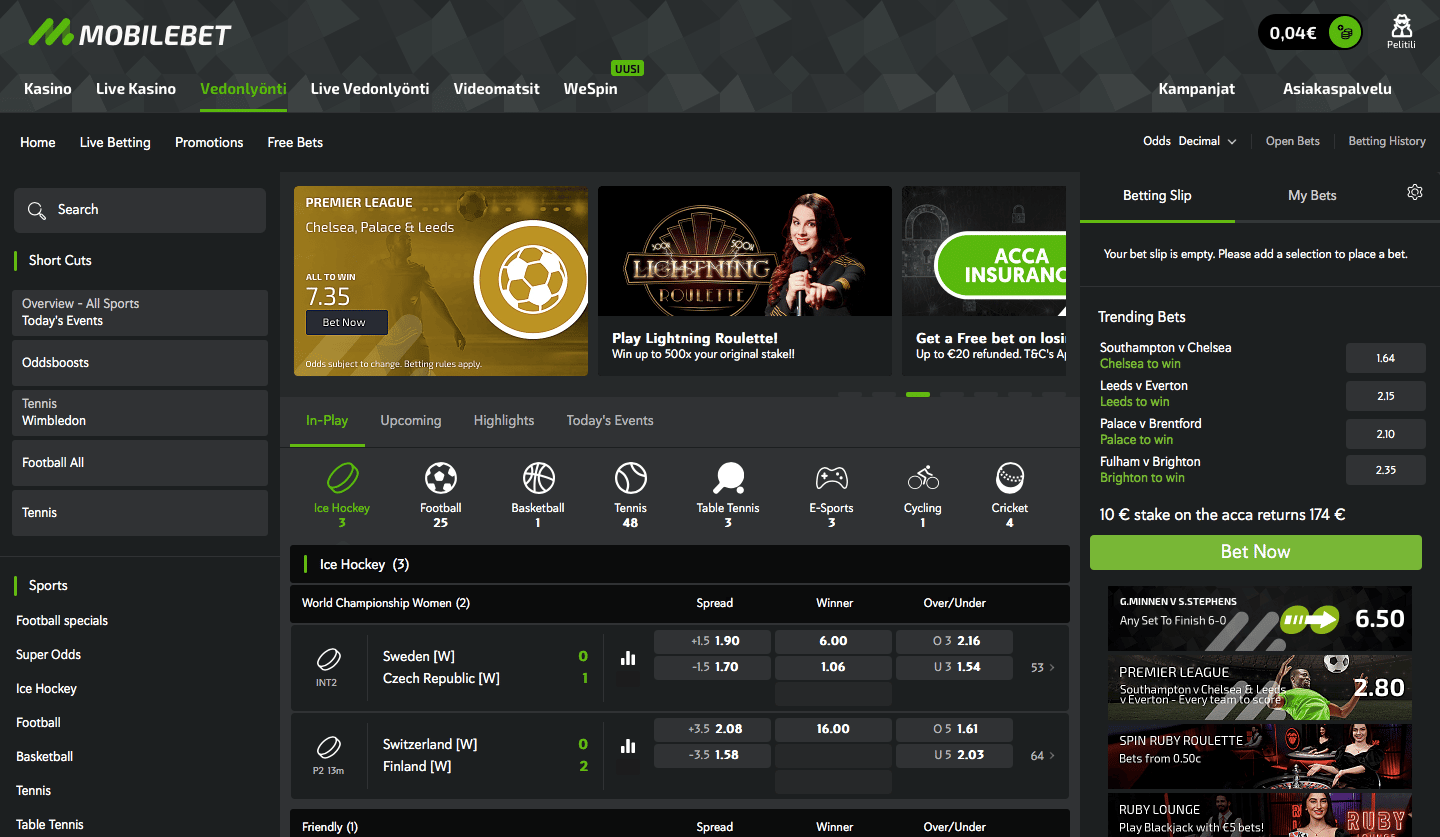Check the 0,04€ account balance
The width and height of the screenshot is (1440, 837).
1293,33
